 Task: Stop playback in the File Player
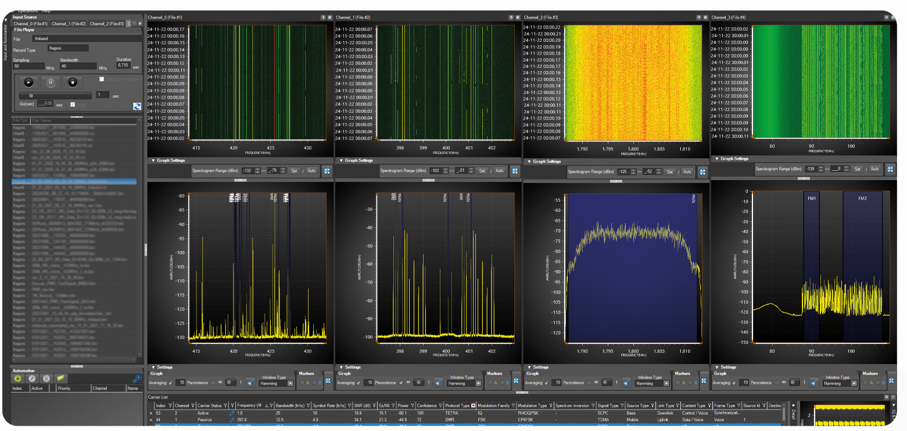tap(72, 82)
